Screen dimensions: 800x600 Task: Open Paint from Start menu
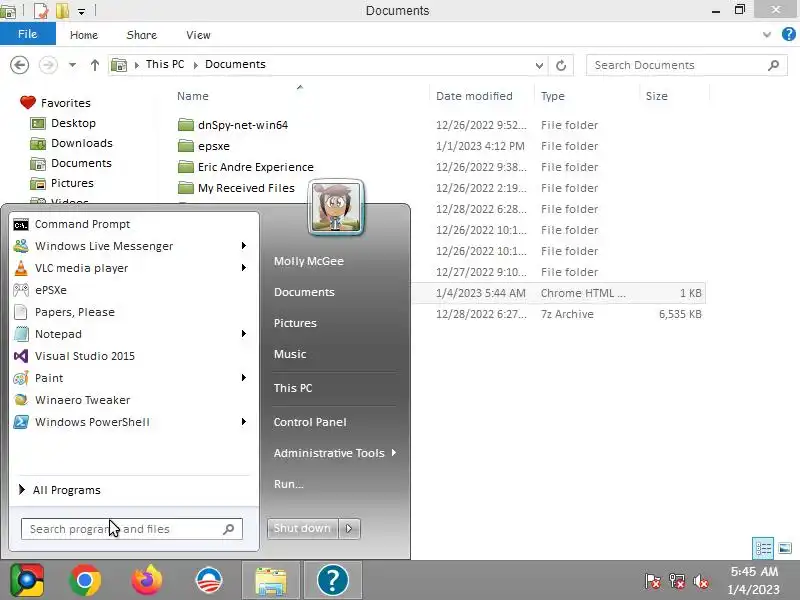[133, 378]
